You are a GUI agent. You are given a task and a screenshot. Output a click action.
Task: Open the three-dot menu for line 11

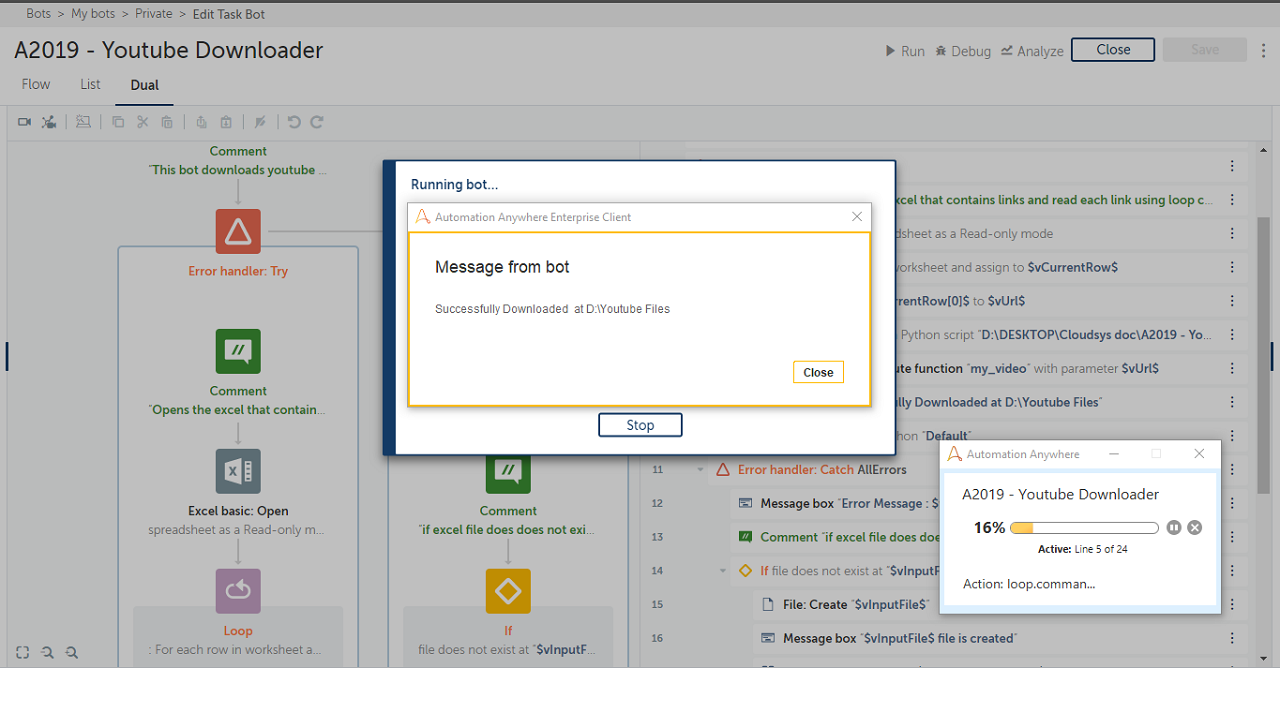pyautogui.click(x=1232, y=470)
